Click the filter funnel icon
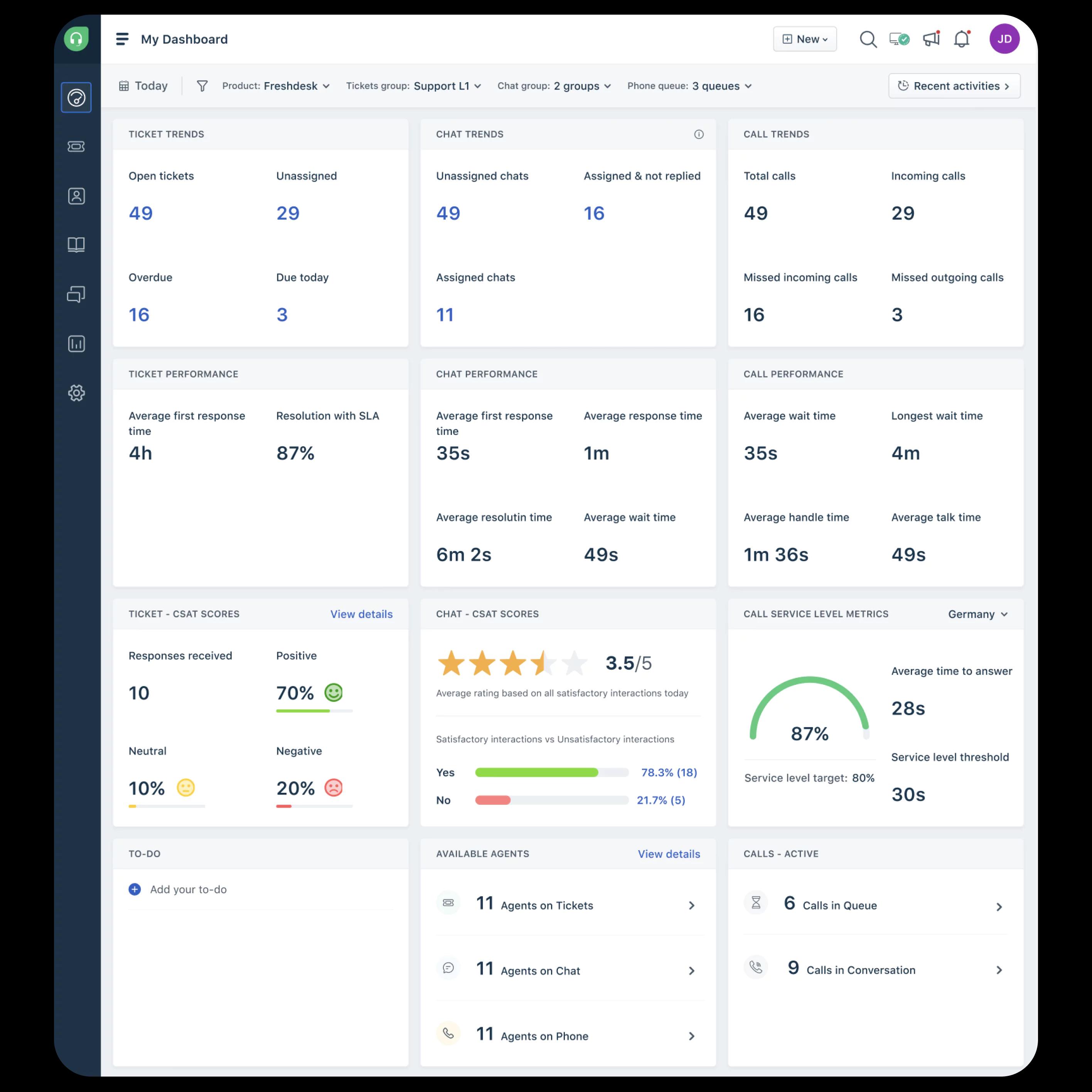The width and height of the screenshot is (1092, 1092). [x=202, y=86]
